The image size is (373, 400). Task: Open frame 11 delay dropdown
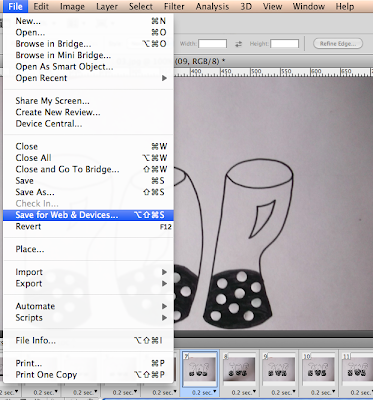tap(362, 392)
